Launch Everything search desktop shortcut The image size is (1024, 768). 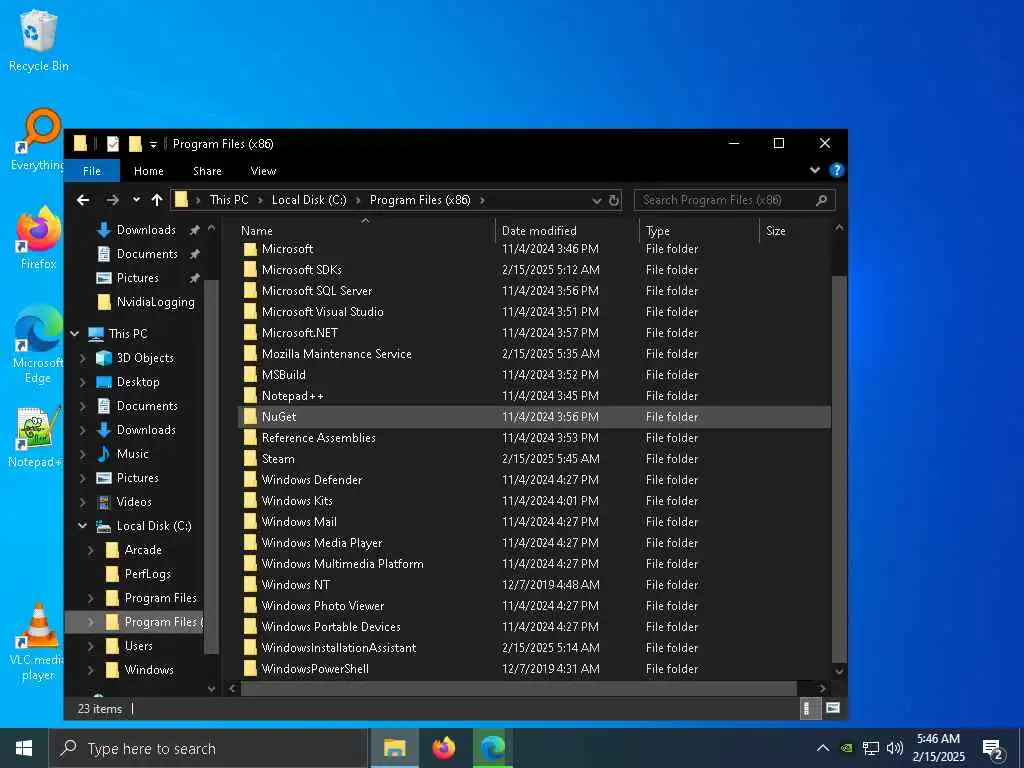(x=38, y=140)
